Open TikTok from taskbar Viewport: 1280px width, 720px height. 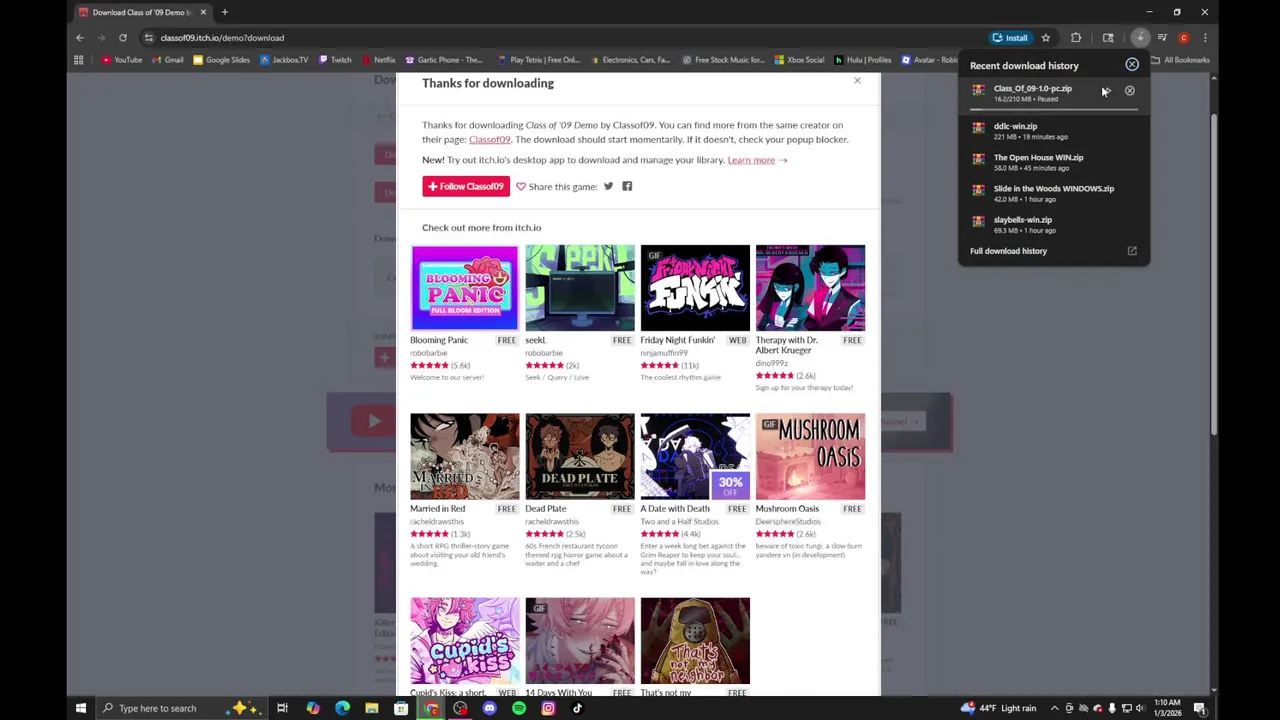click(577, 708)
